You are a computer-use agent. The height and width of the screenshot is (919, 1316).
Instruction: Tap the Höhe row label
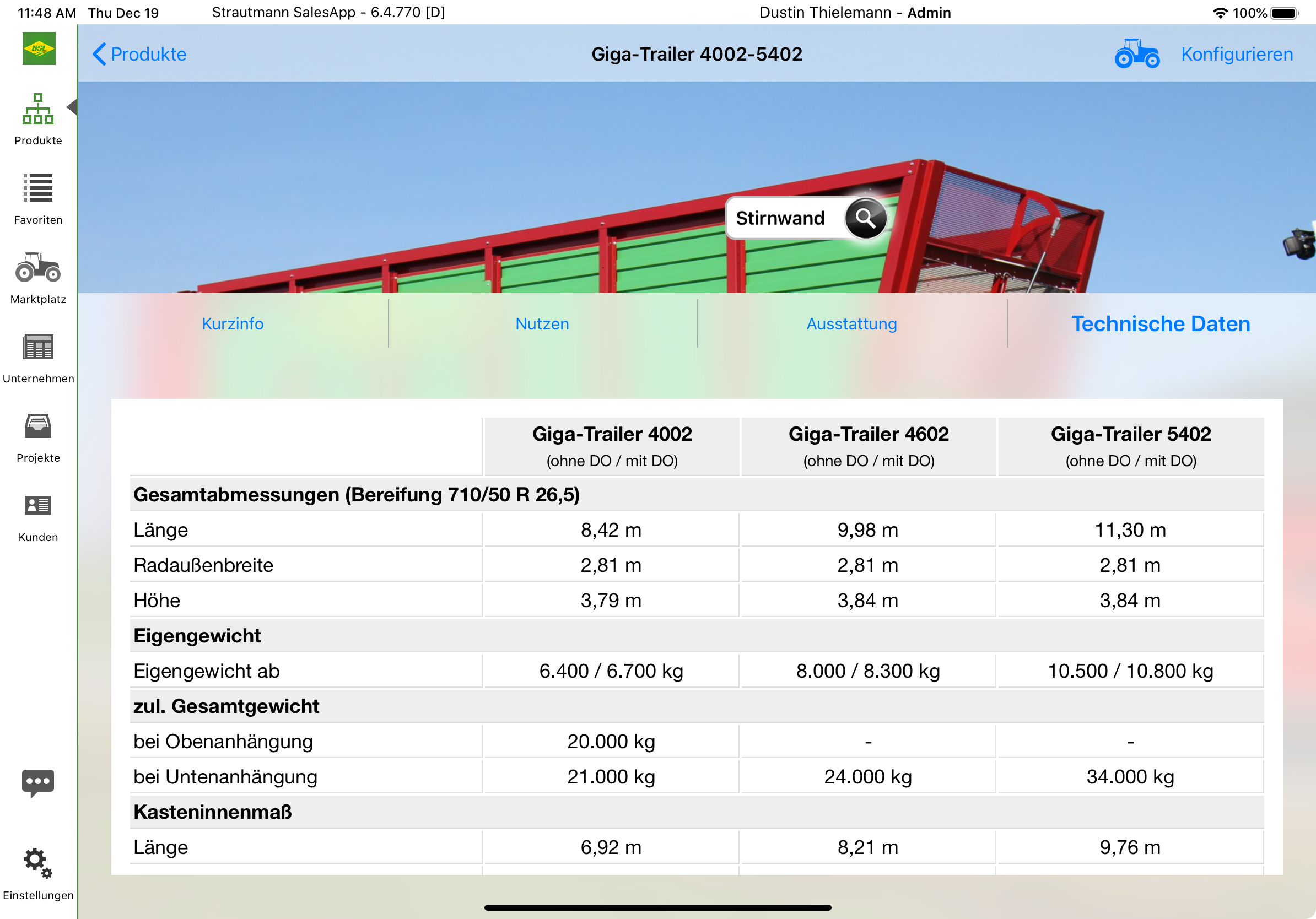pos(157,601)
